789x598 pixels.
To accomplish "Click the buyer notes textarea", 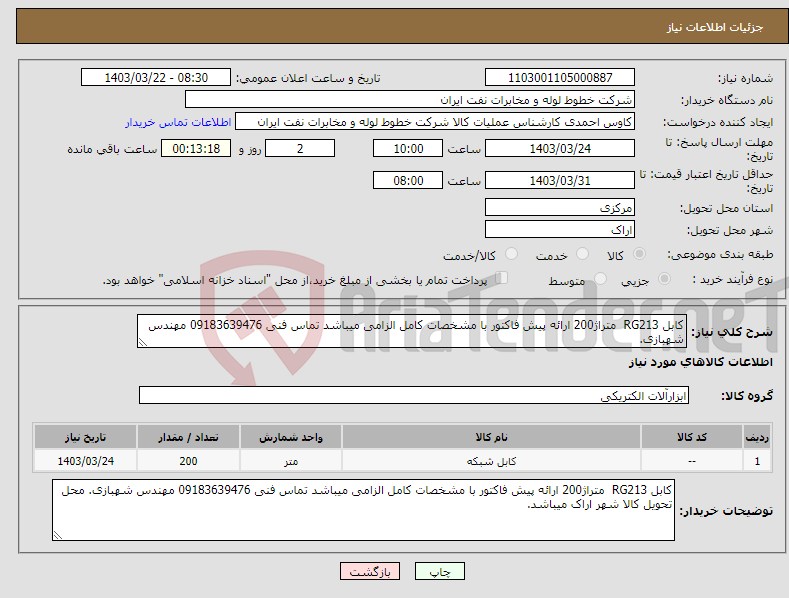I will click(363, 510).
